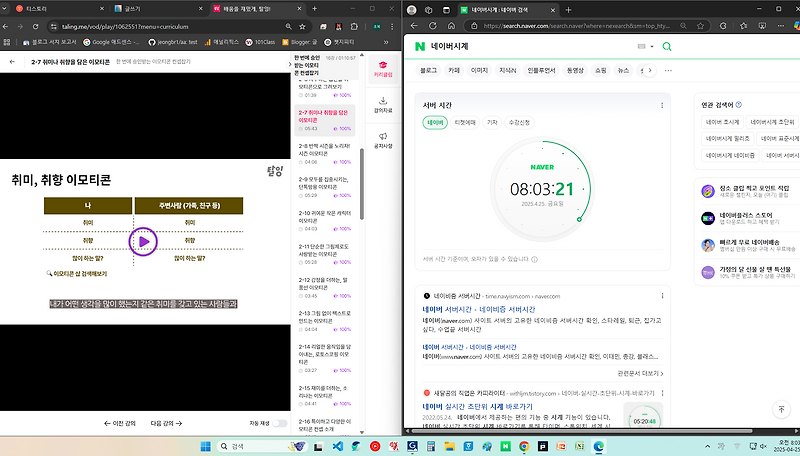Image resolution: width=800 pixels, height=456 pixels.
Task: Expand Naver search category tabs with right chevron
Action: [x=649, y=70]
